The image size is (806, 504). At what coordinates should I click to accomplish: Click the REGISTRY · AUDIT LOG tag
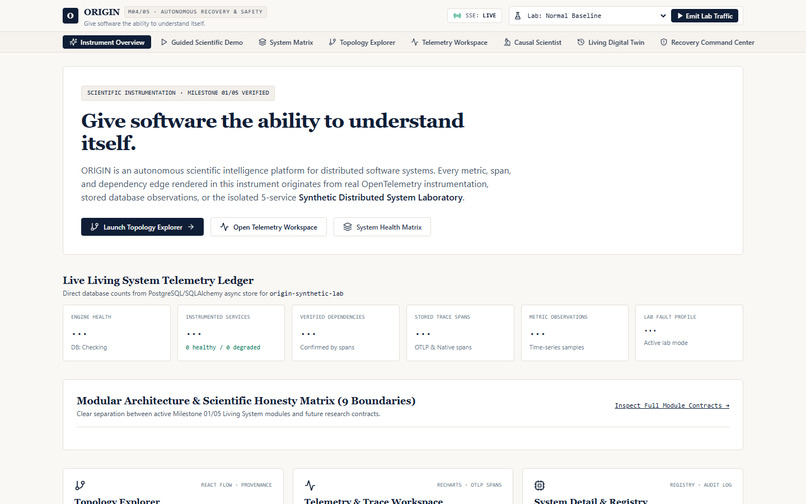pos(701,485)
